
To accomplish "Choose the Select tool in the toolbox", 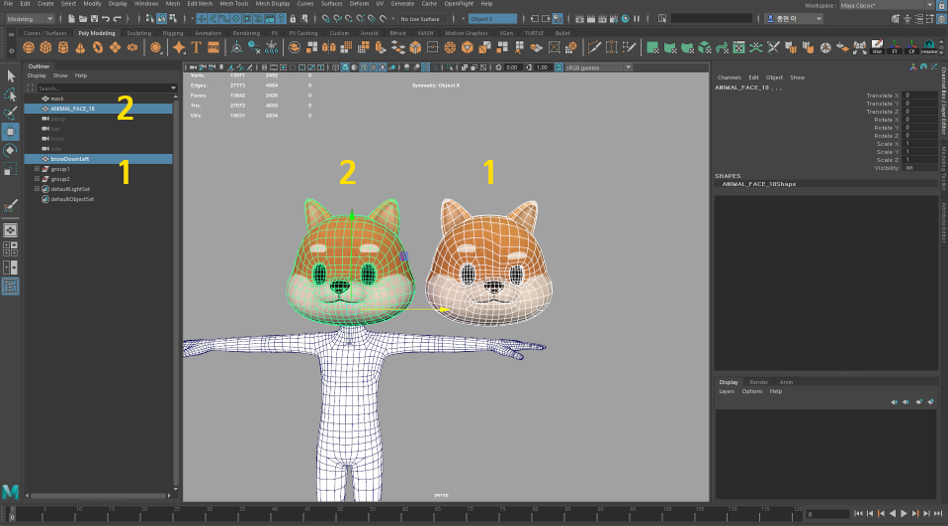I will coord(10,76).
